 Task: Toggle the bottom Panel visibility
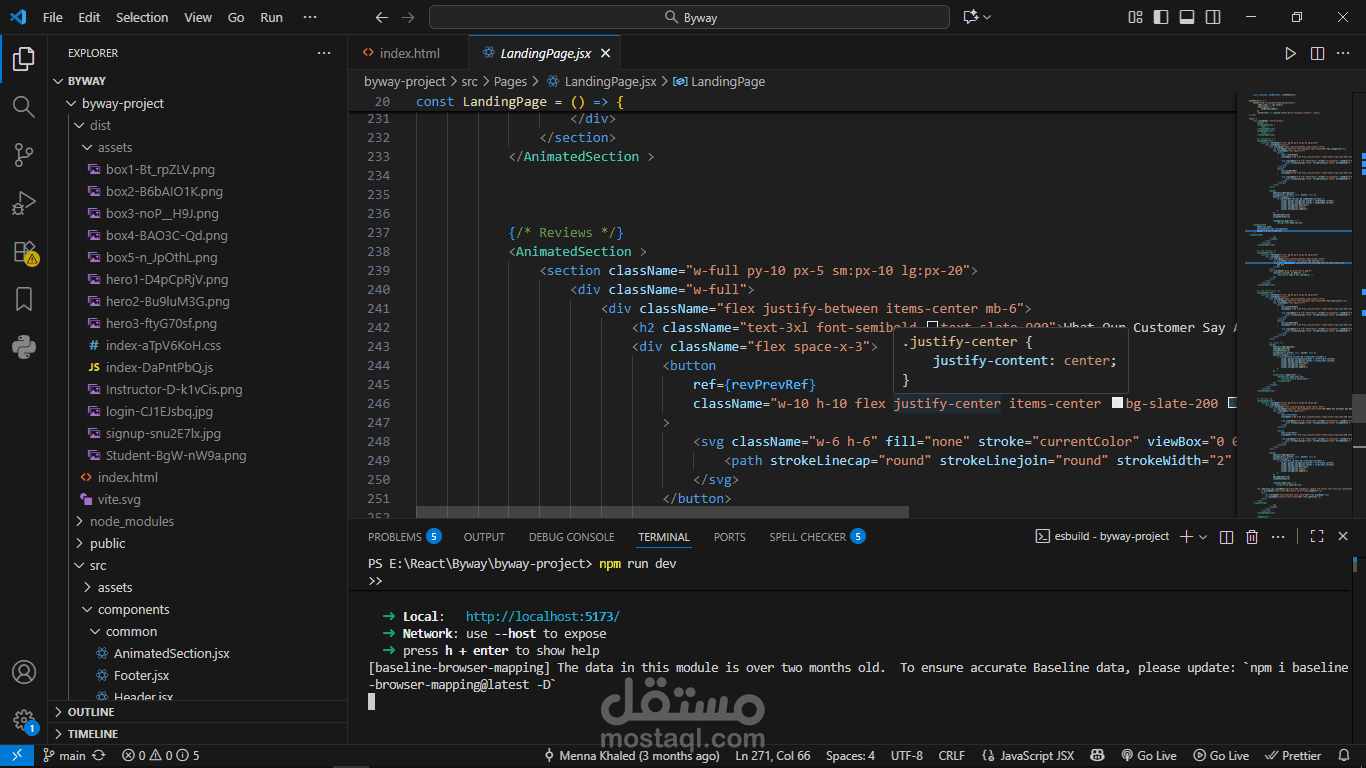tap(1187, 17)
